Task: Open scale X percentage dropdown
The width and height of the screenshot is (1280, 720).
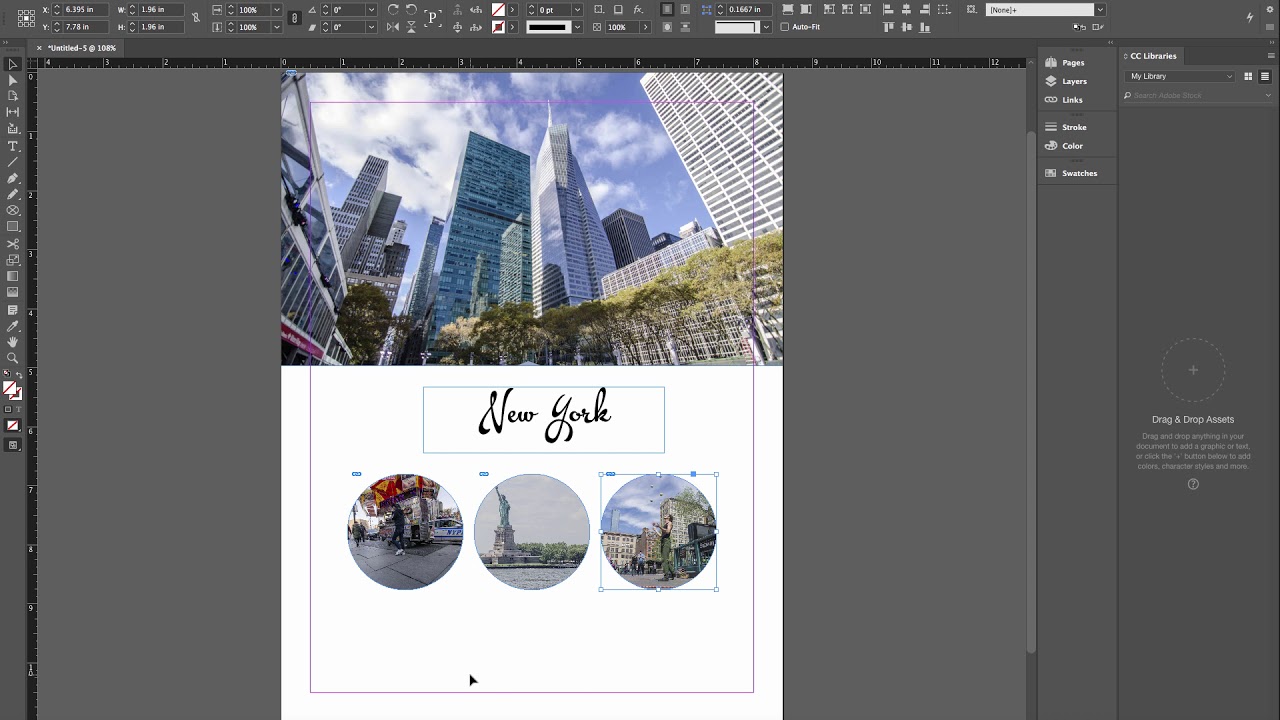Action: pos(276,10)
